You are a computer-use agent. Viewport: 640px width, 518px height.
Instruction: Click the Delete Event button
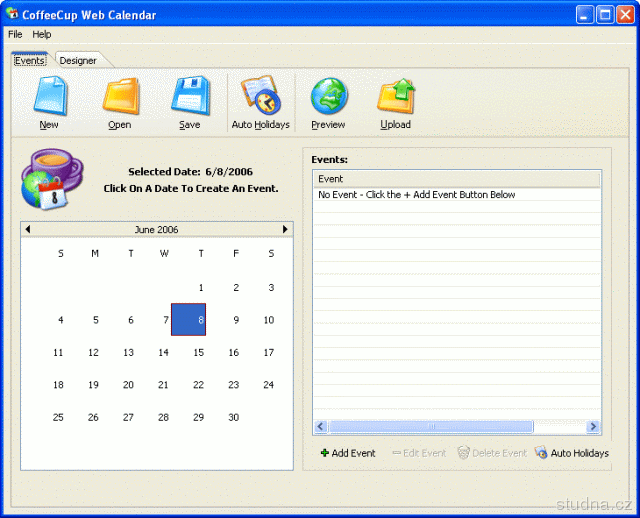tap(492, 453)
